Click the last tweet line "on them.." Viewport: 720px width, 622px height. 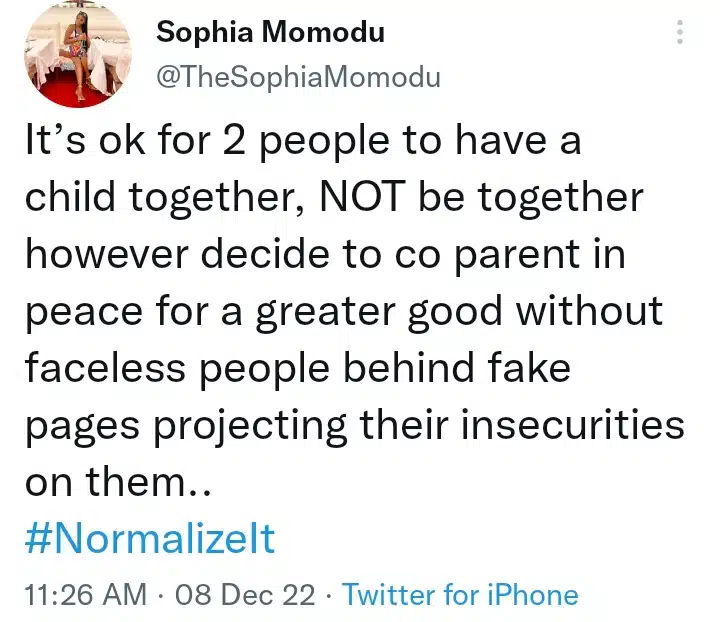[116, 483]
